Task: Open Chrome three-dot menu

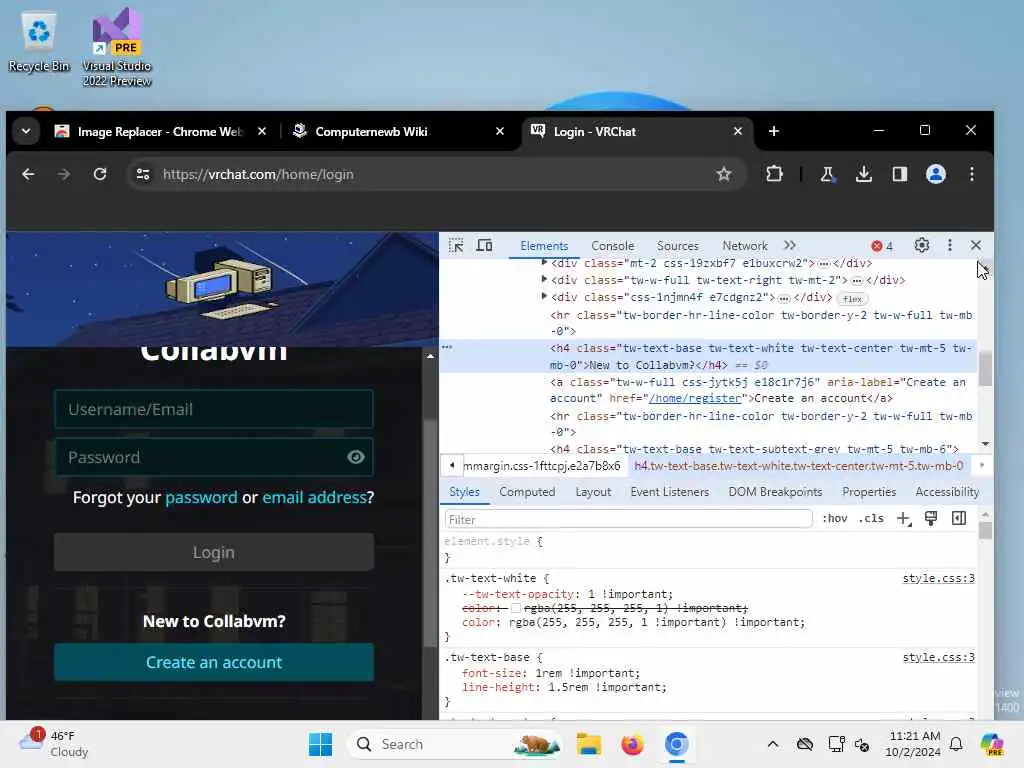Action: (972, 174)
